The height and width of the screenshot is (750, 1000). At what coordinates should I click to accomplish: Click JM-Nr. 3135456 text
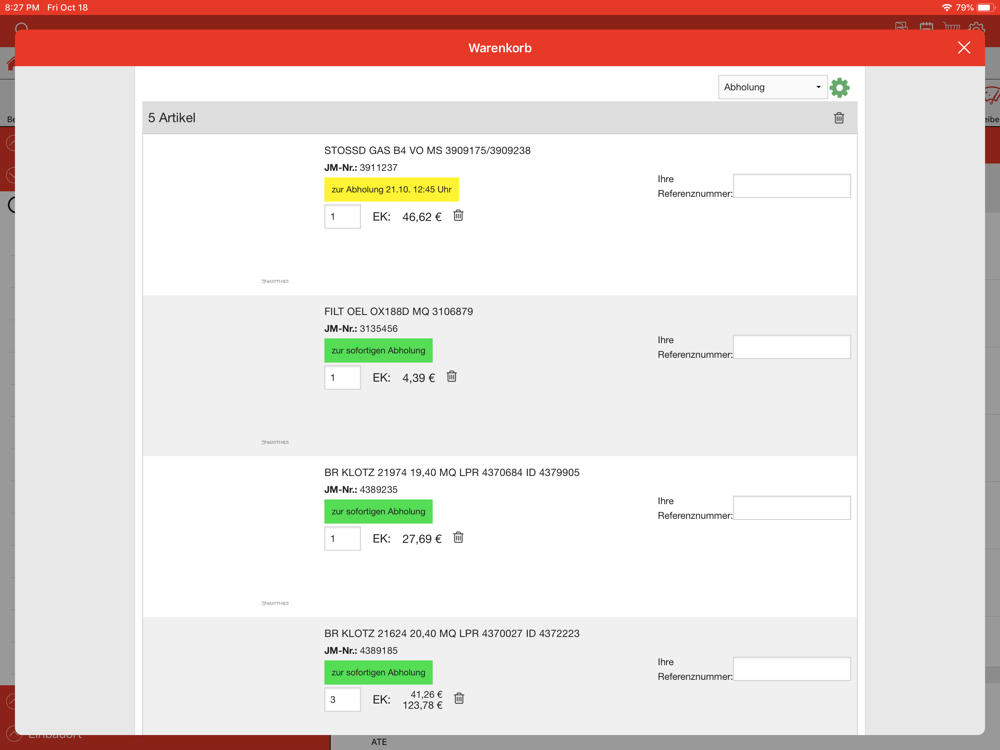(x=361, y=328)
